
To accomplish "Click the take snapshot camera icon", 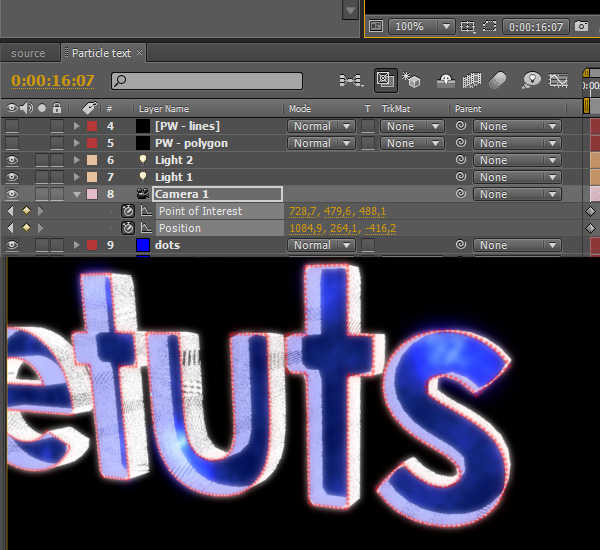I will pos(581,26).
